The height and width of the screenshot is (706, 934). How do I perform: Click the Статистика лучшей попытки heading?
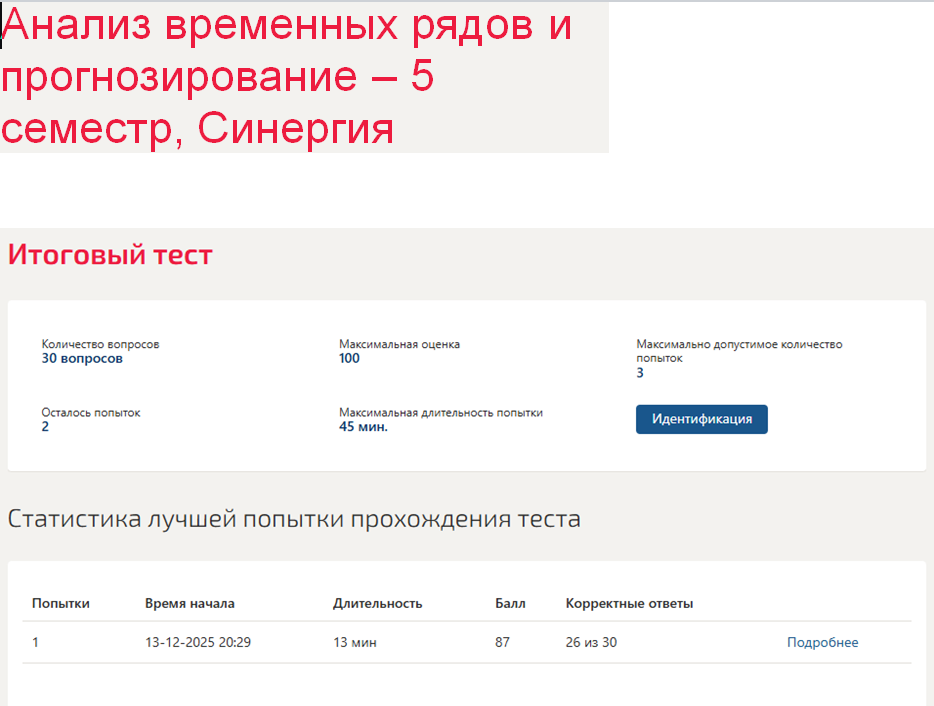(294, 519)
